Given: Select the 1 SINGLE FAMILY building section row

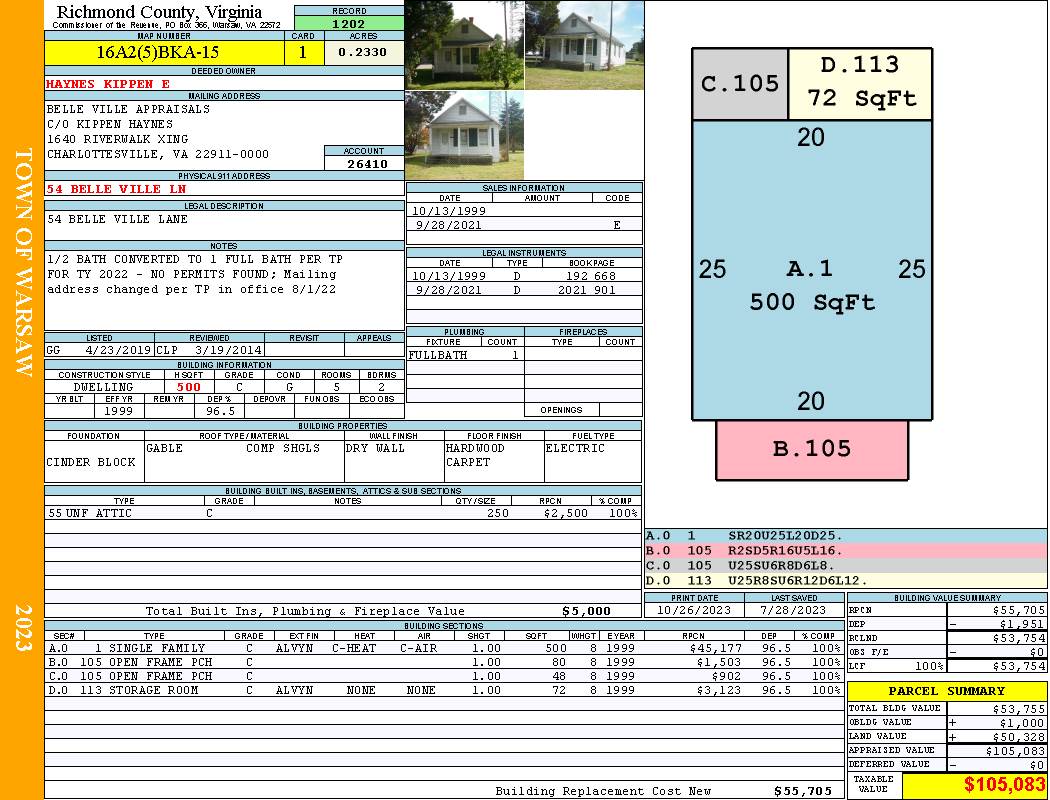Looking at the screenshot, I should pos(443,648).
